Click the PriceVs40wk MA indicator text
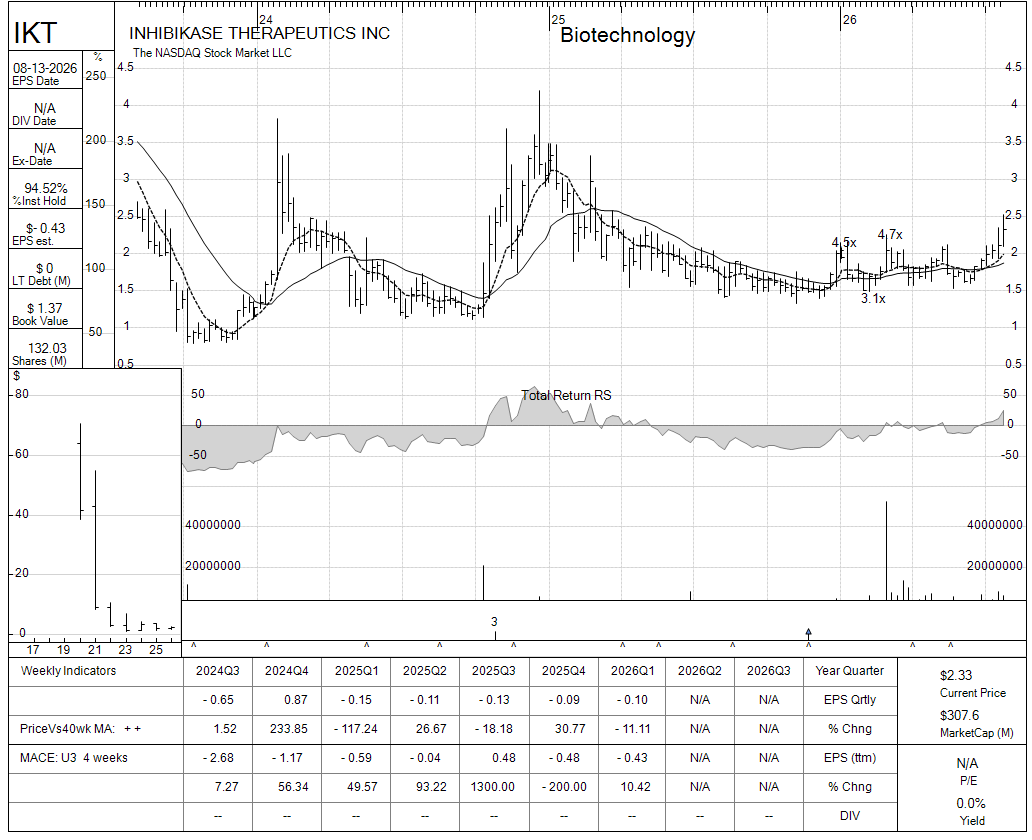 click(x=80, y=729)
